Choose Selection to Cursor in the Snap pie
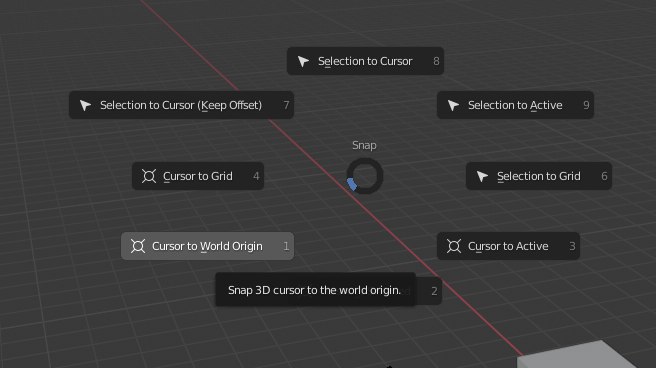This screenshot has width=656, height=368. (365, 61)
